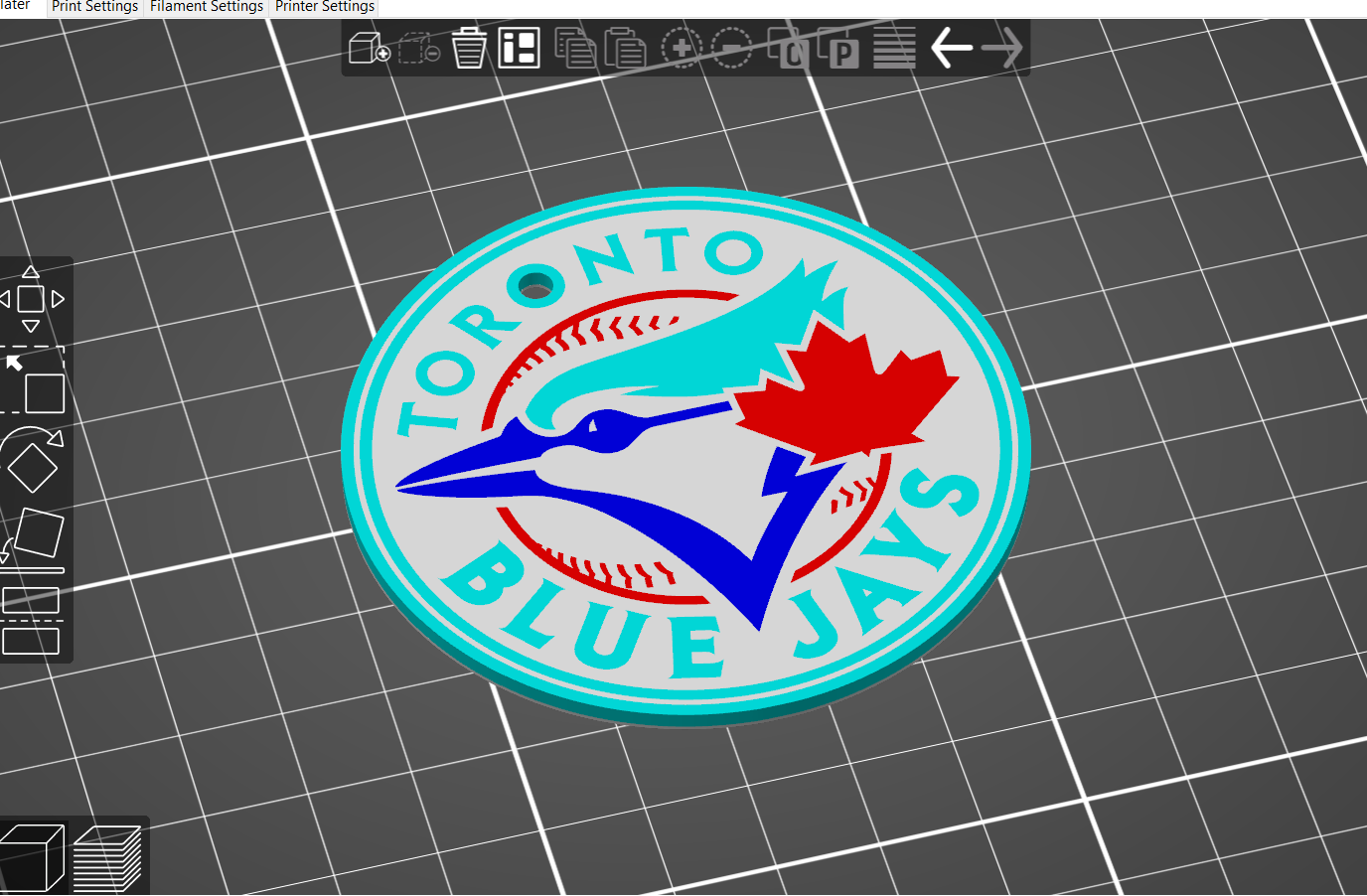Open the Printer Settings tab

(x=325, y=7)
